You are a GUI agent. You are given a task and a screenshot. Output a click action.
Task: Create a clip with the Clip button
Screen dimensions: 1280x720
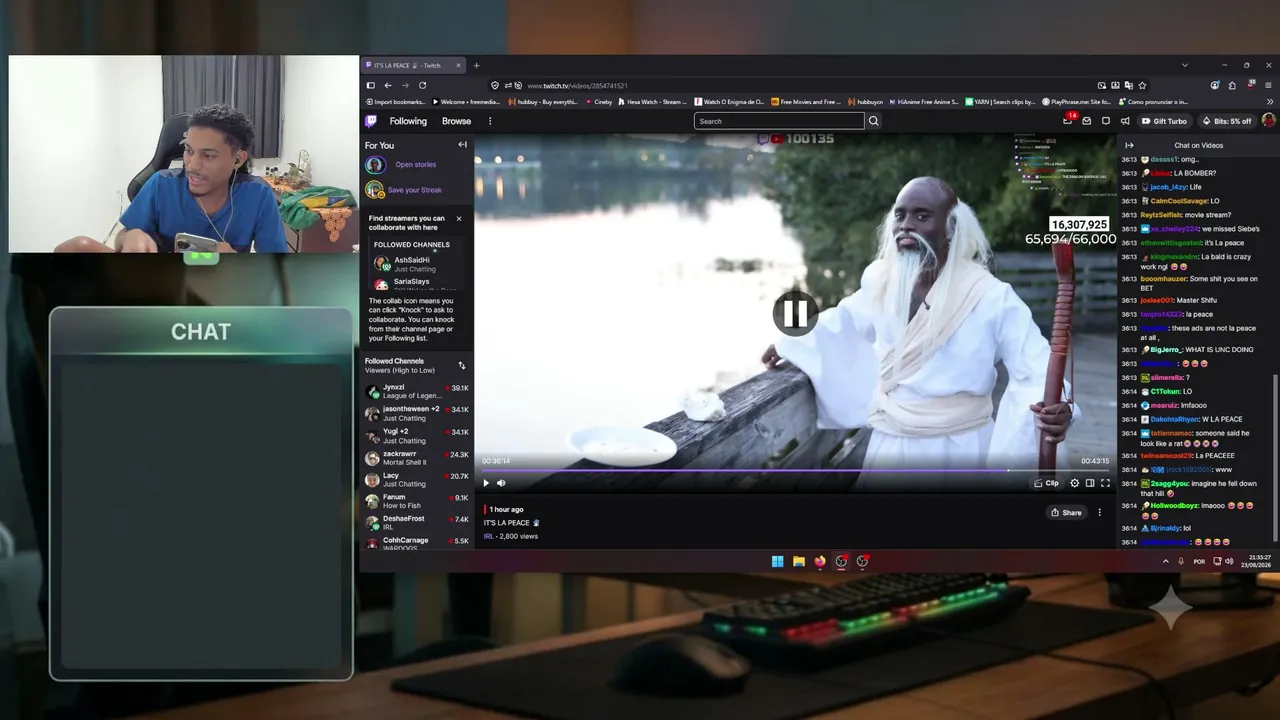[1047, 483]
